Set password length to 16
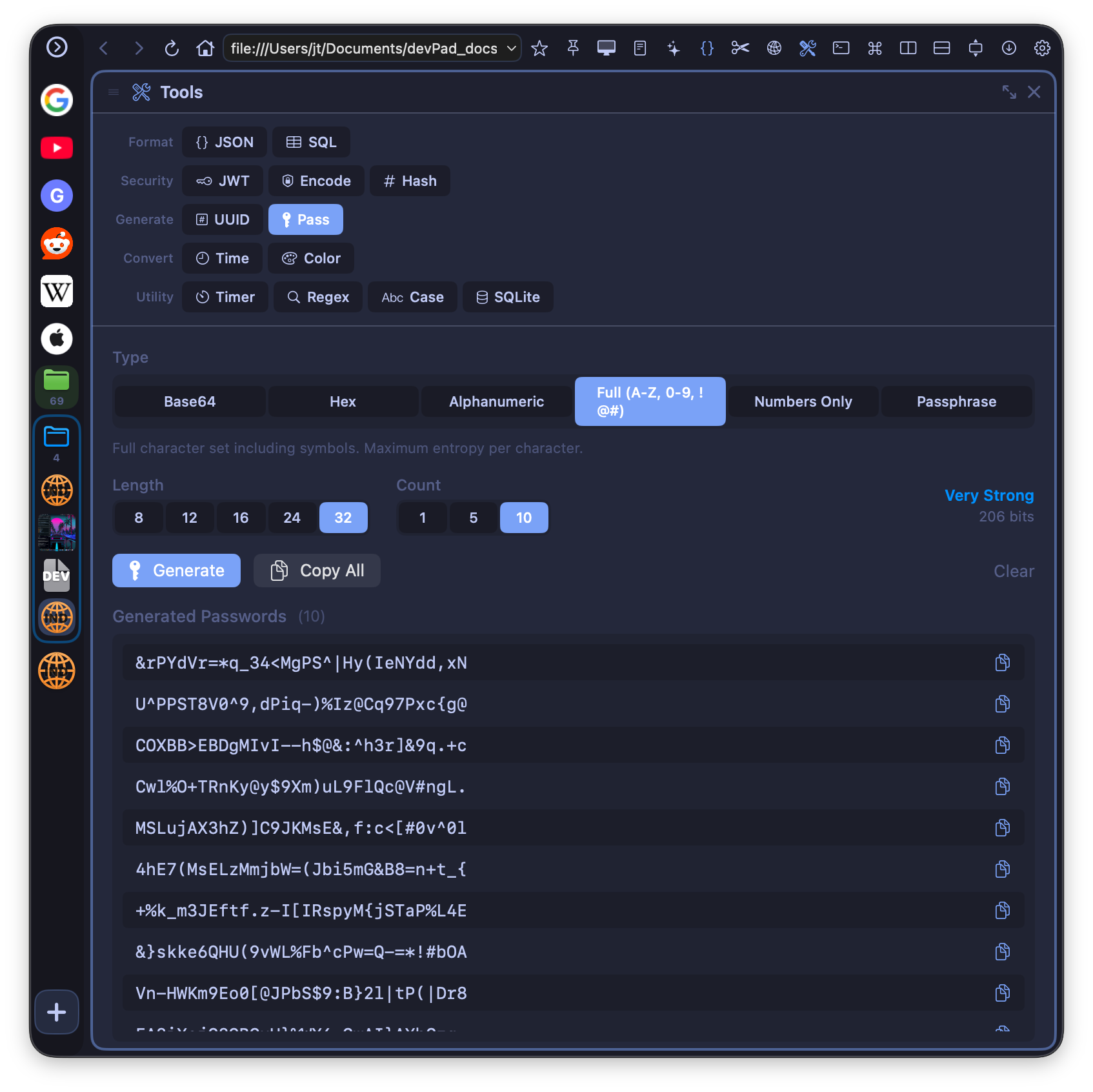 pos(240,518)
